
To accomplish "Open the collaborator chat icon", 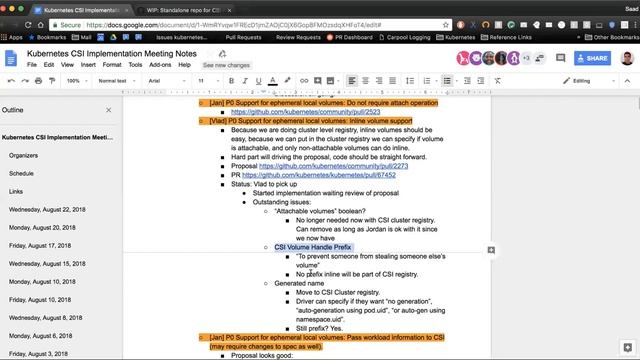I will coord(540,58).
